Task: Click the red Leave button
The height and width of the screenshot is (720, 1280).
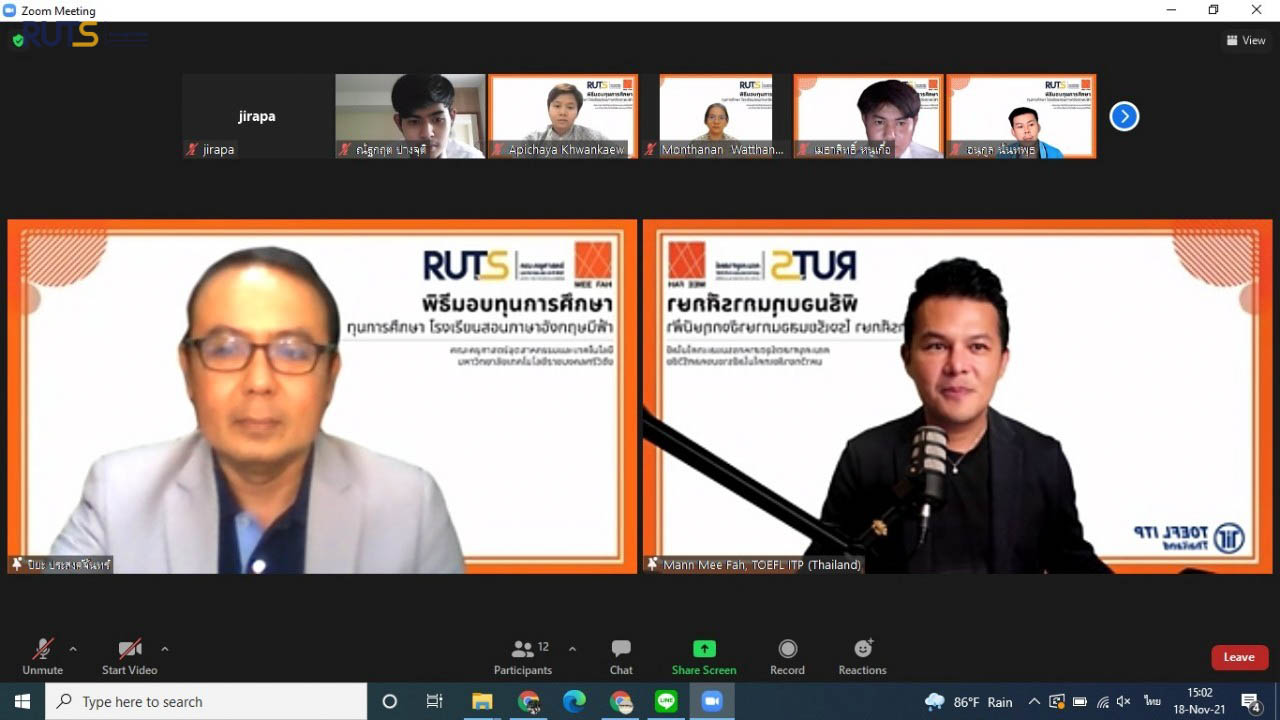Action: [x=1239, y=657]
